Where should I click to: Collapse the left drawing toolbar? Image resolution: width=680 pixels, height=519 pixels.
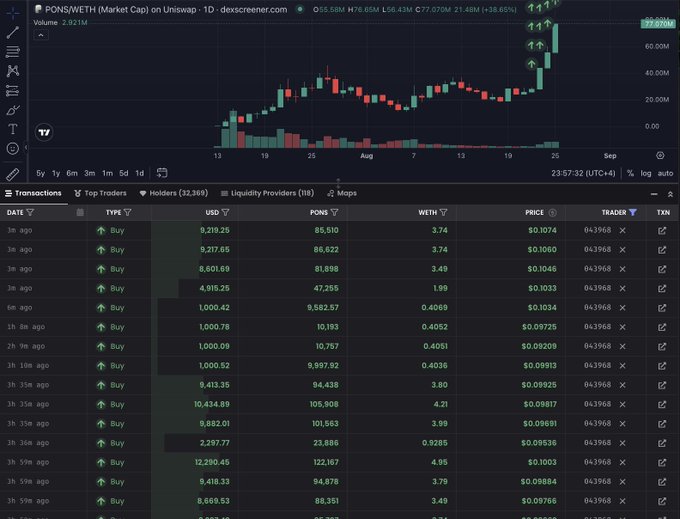click(x=26, y=147)
